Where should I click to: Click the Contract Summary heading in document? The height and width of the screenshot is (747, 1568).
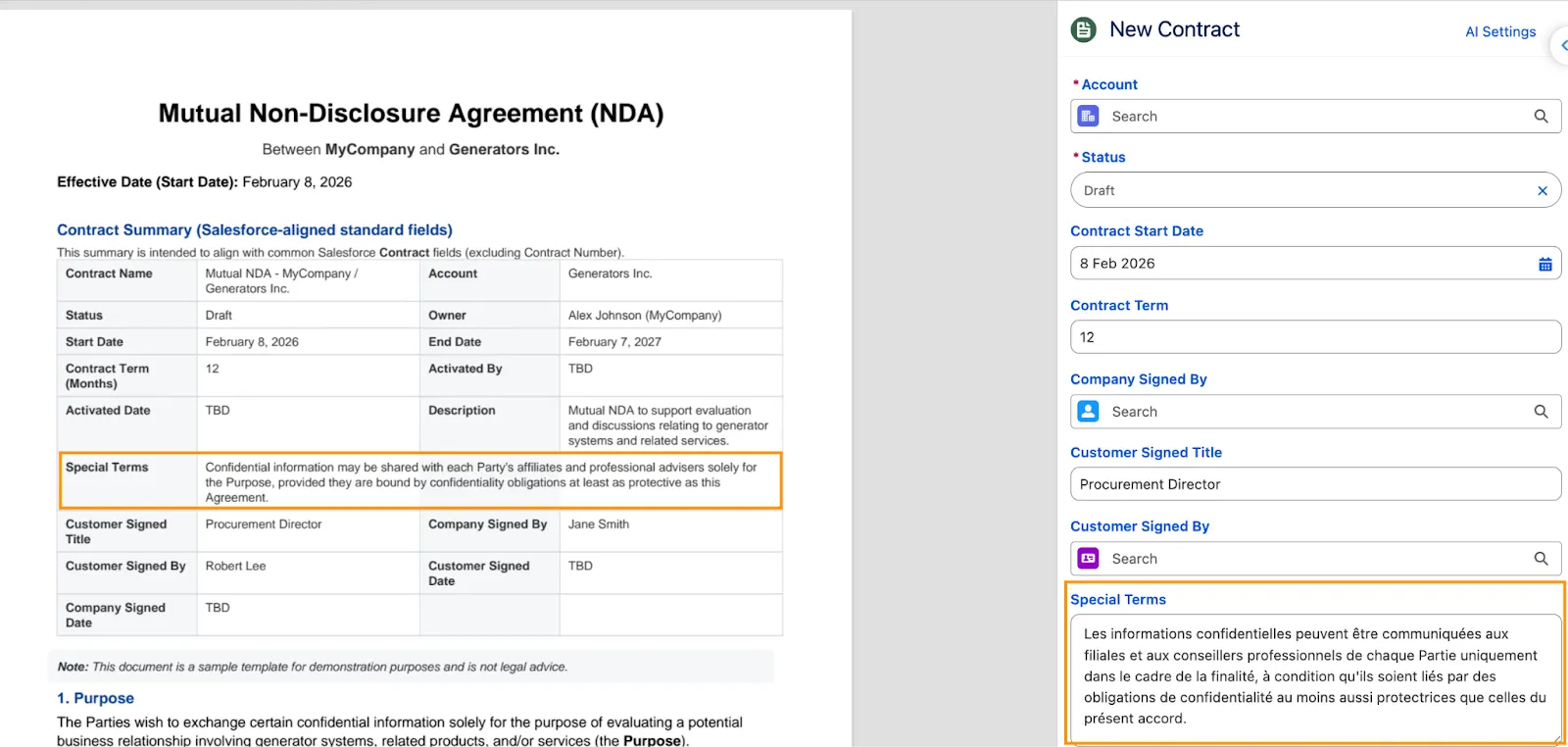[255, 230]
